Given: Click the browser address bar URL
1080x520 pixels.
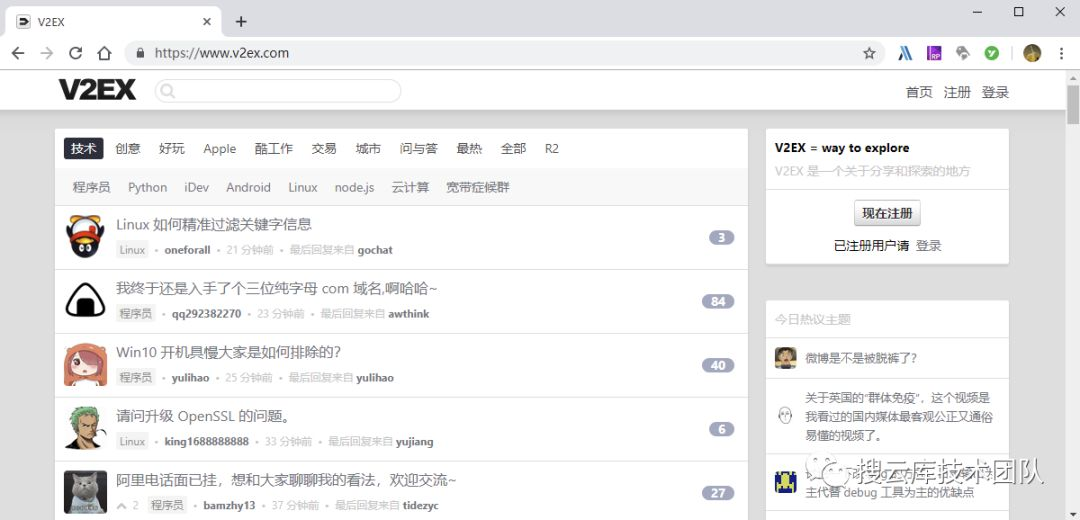Looking at the screenshot, I should click(222, 53).
